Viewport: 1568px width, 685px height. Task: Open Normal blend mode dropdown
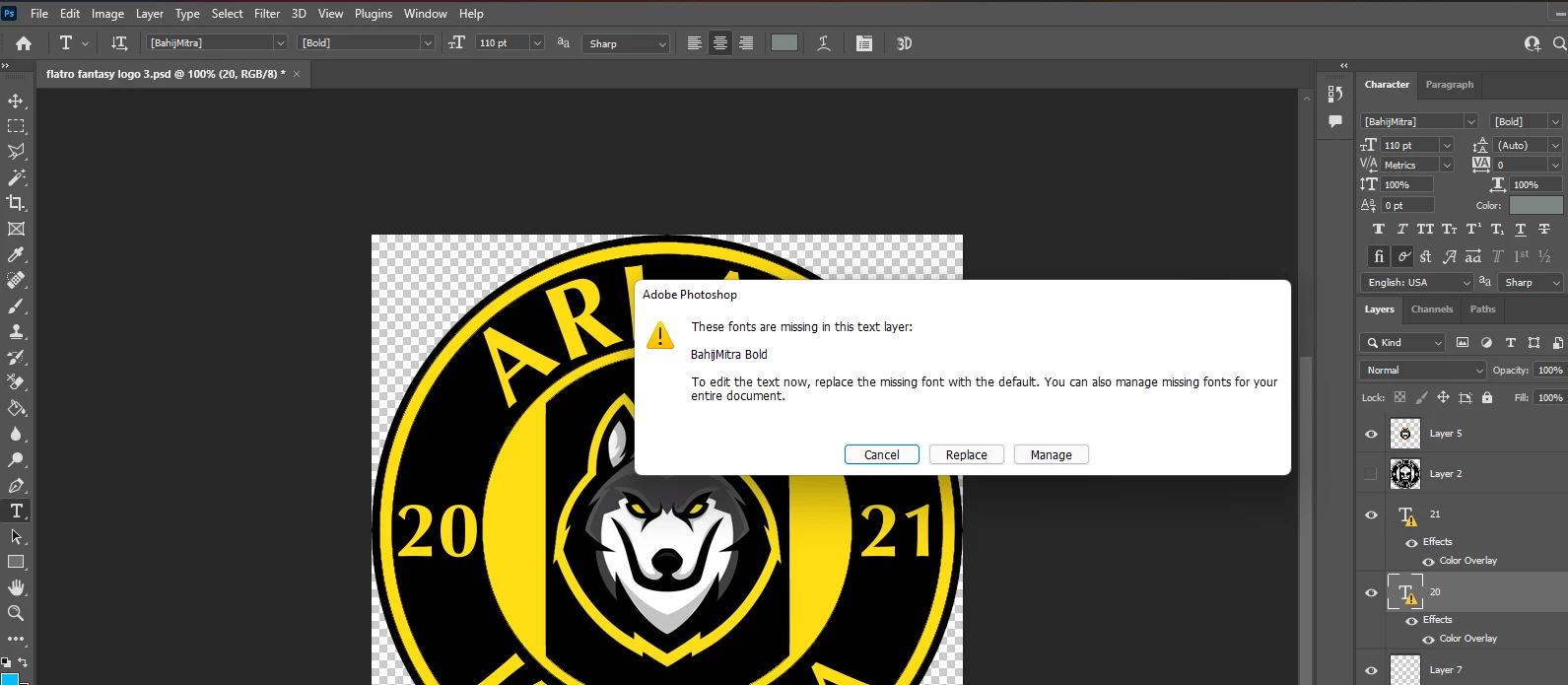[1422, 370]
